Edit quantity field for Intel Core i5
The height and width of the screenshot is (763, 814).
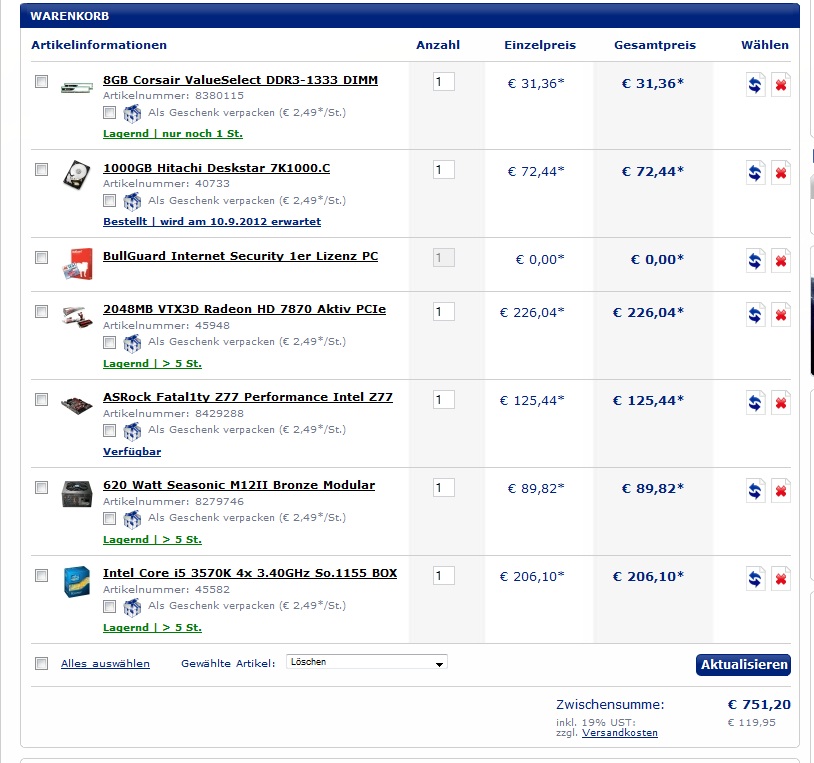point(444,576)
